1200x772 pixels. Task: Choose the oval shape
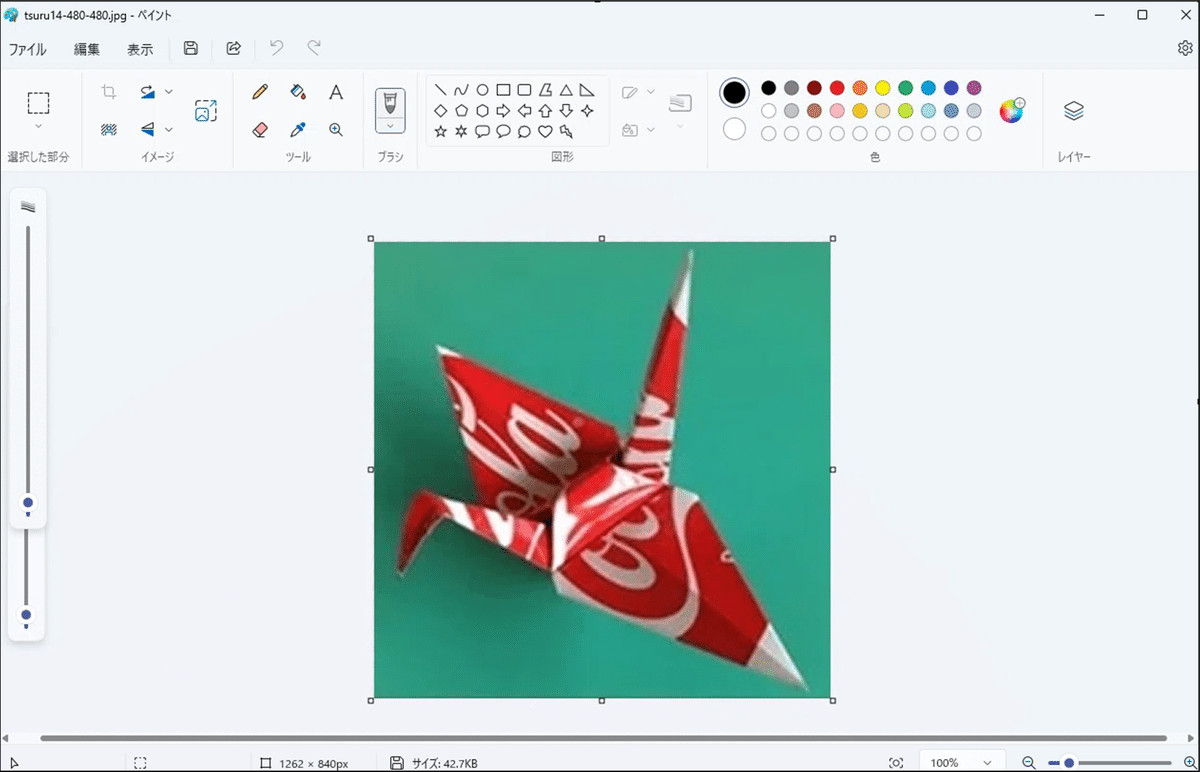482,90
